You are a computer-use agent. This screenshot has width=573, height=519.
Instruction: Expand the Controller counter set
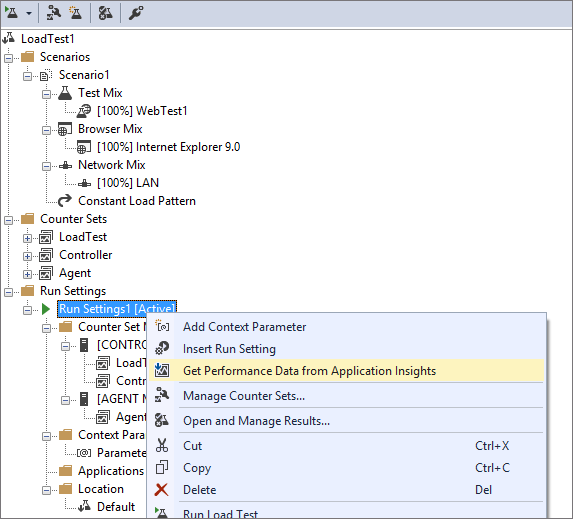coord(27,256)
